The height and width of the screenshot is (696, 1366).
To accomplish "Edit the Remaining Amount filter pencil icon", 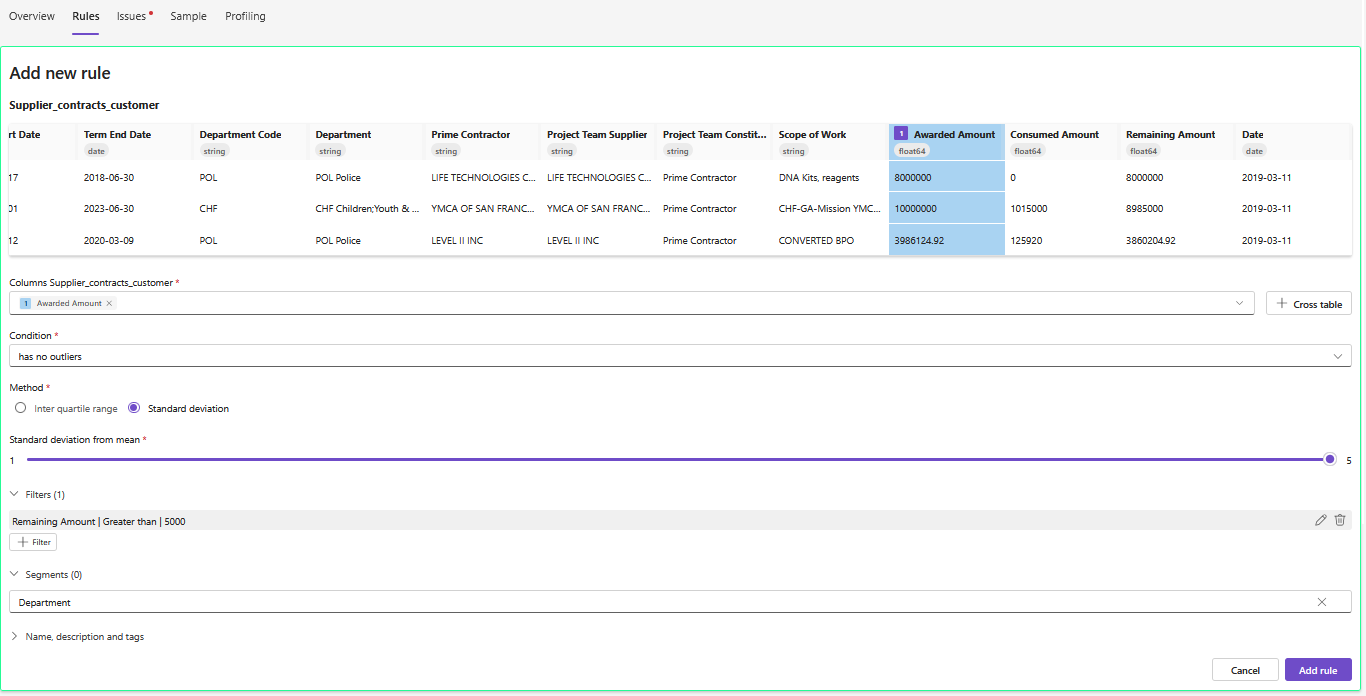I will [x=1321, y=520].
